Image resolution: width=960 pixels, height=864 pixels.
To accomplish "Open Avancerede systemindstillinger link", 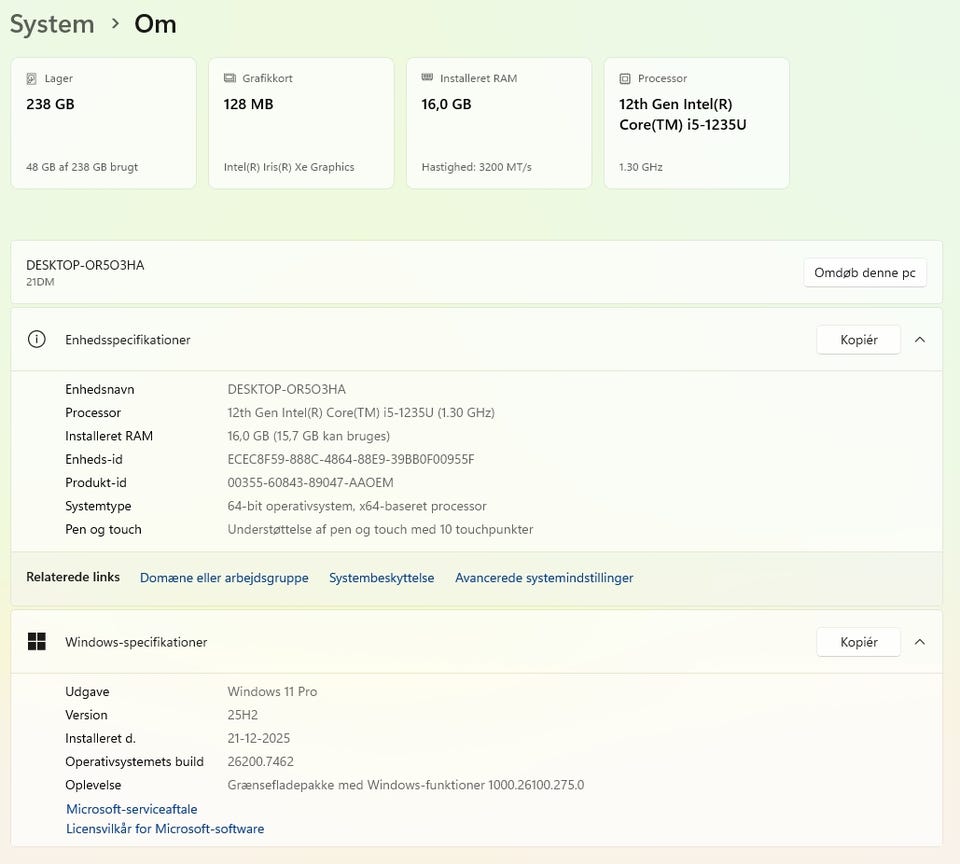I will coord(544,578).
